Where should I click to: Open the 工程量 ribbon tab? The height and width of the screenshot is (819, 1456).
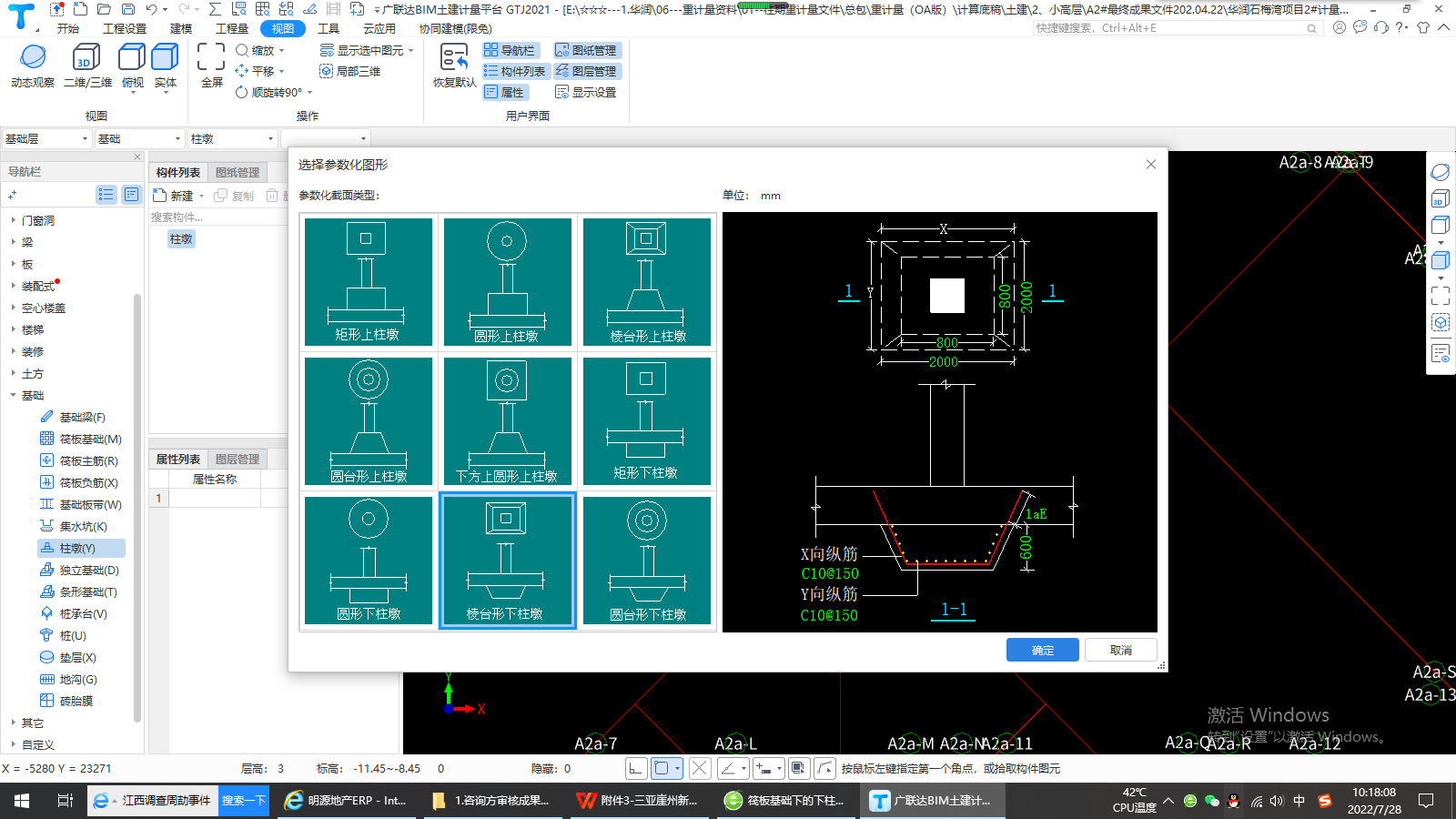(232, 28)
